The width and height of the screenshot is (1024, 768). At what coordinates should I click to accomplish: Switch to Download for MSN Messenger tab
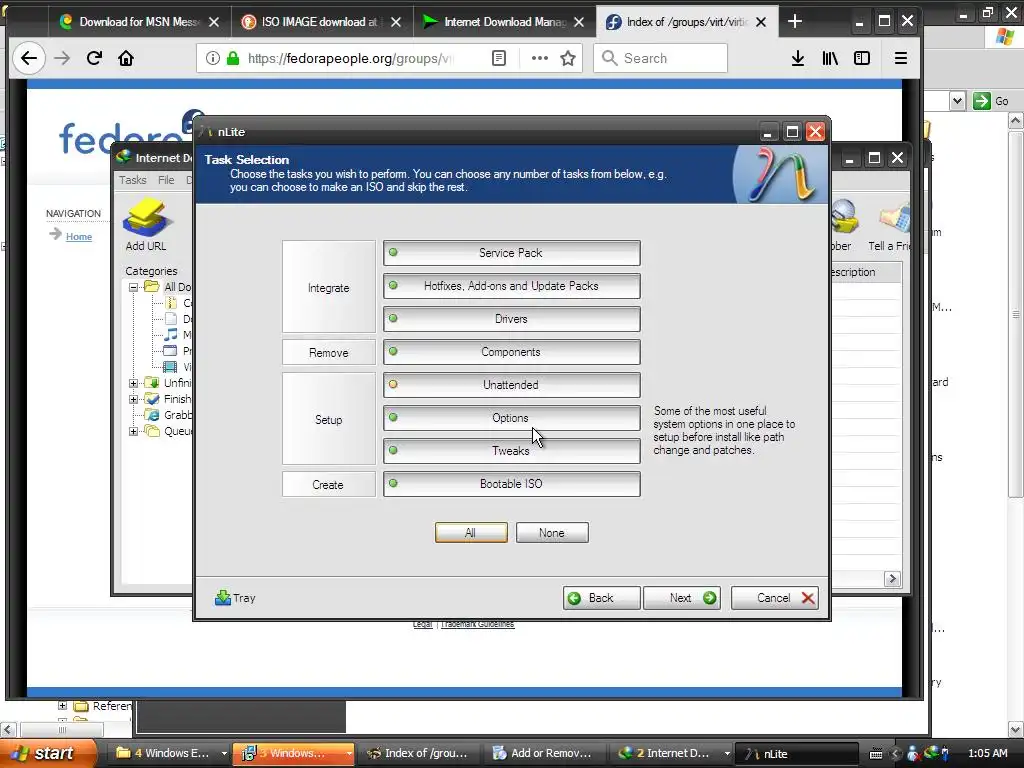tap(139, 22)
